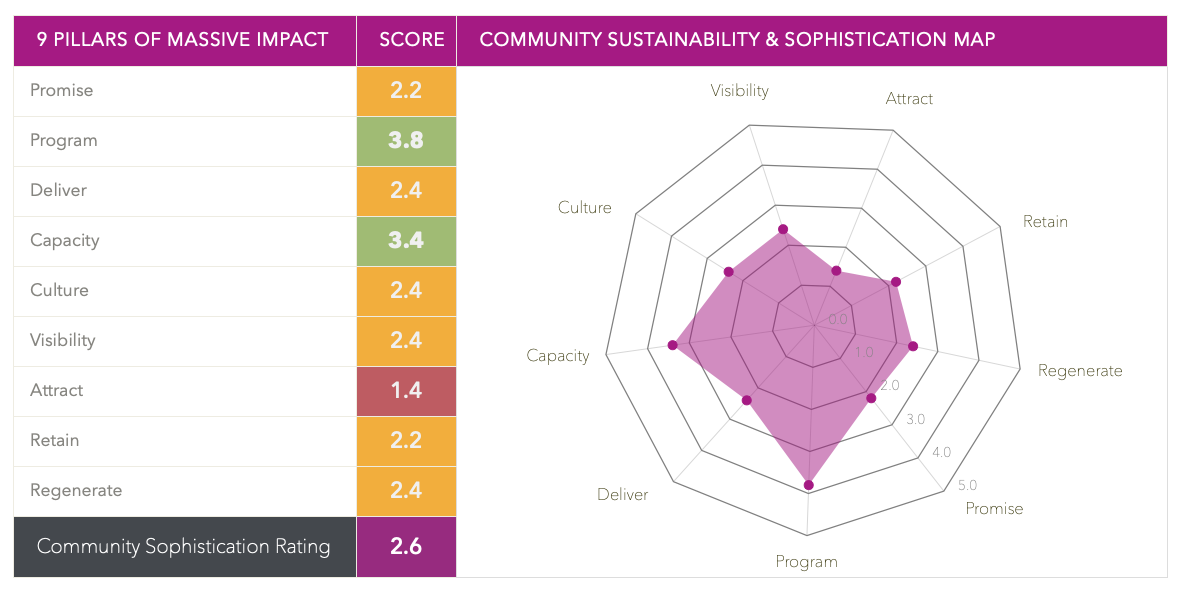Viewport: 1181px width, 596px height.
Task: Click the Promise row label
Action: 62,91
